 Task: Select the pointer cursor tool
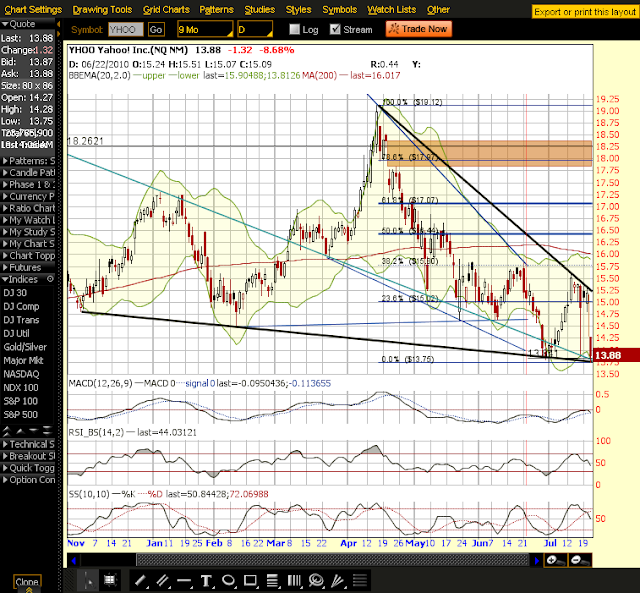click(89, 580)
